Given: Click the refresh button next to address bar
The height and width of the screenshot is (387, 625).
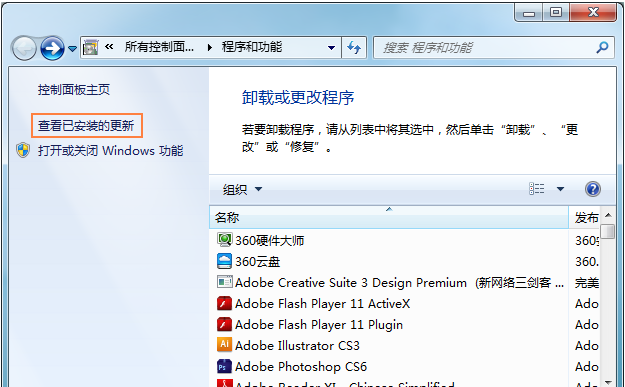Looking at the screenshot, I should 354,48.
